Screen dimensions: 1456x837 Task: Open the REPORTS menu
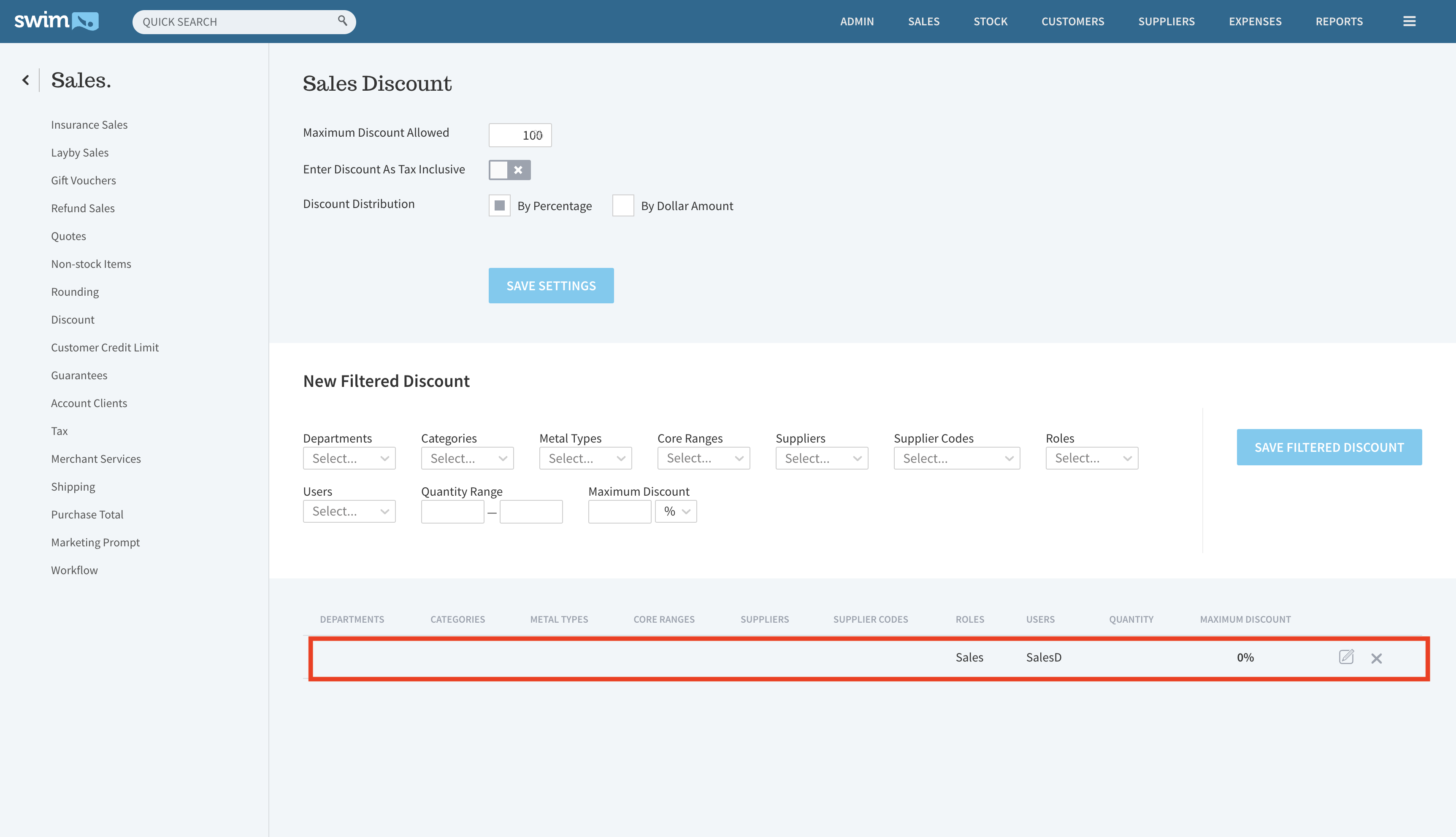click(x=1339, y=21)
